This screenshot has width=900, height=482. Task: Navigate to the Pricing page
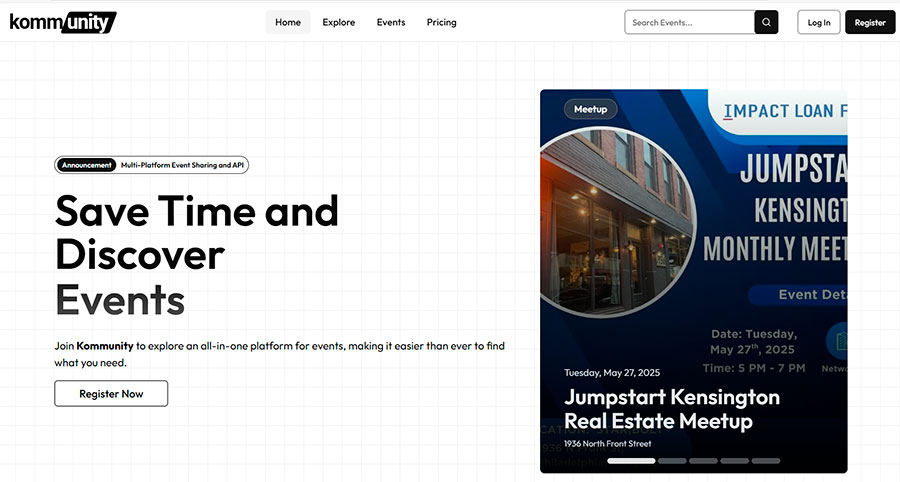[x=441, y=22]
